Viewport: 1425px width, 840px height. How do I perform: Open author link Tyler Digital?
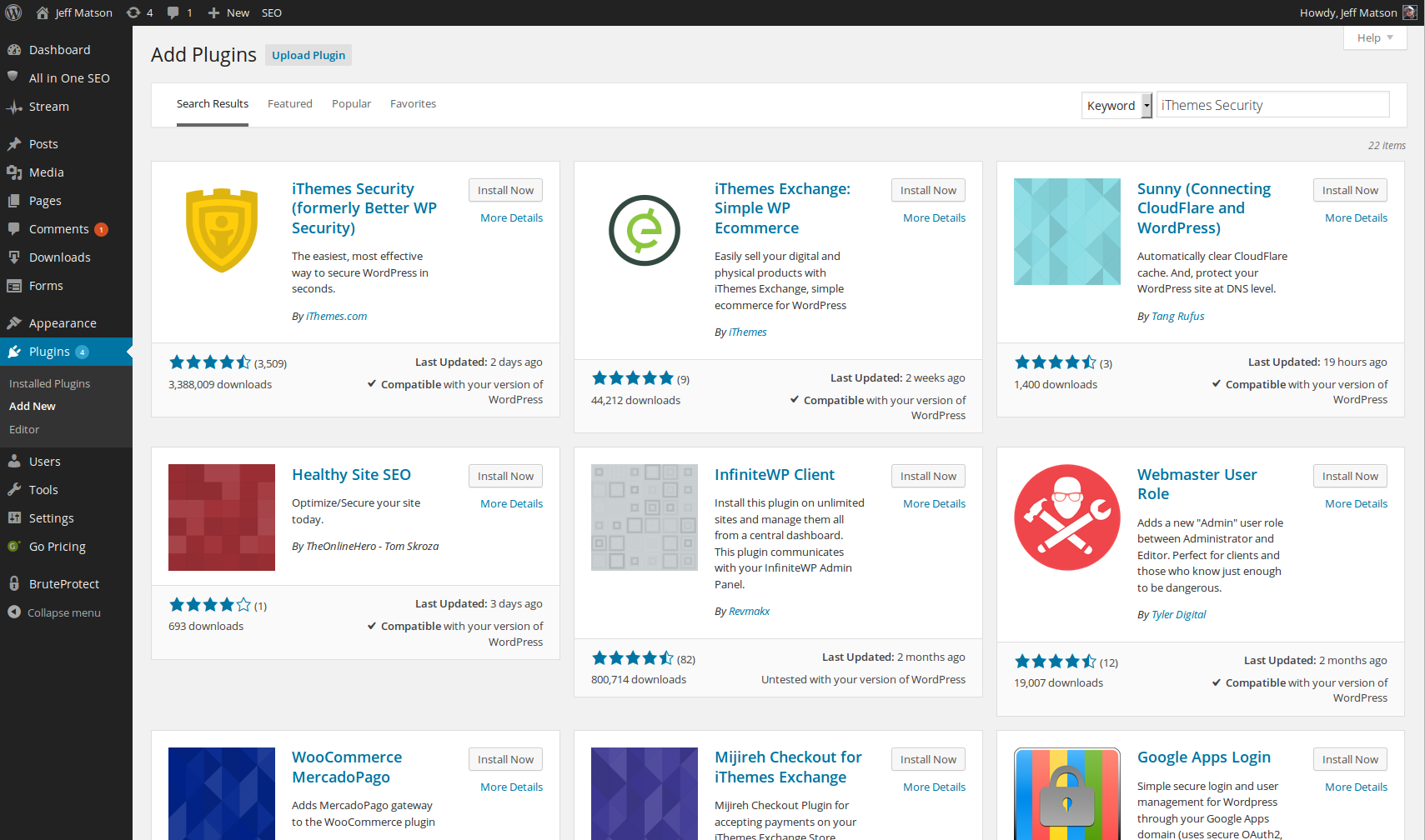pyautogui.click(x=1178, y=615)
